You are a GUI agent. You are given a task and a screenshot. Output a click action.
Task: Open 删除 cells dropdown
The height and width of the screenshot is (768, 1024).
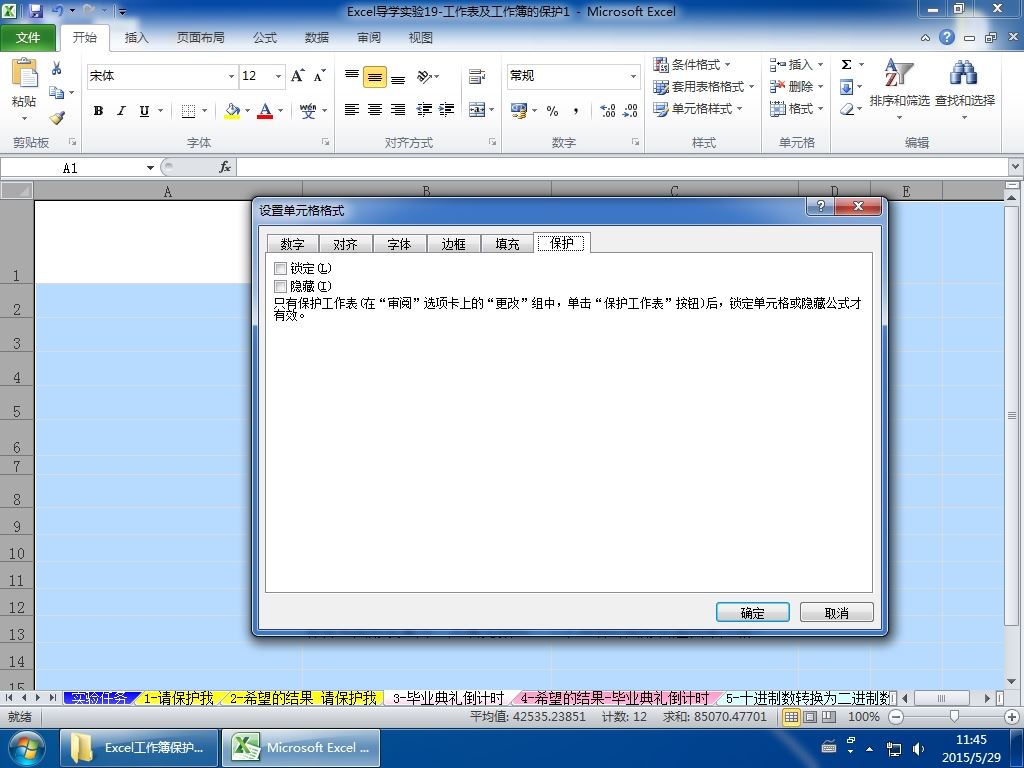point(821,87)
